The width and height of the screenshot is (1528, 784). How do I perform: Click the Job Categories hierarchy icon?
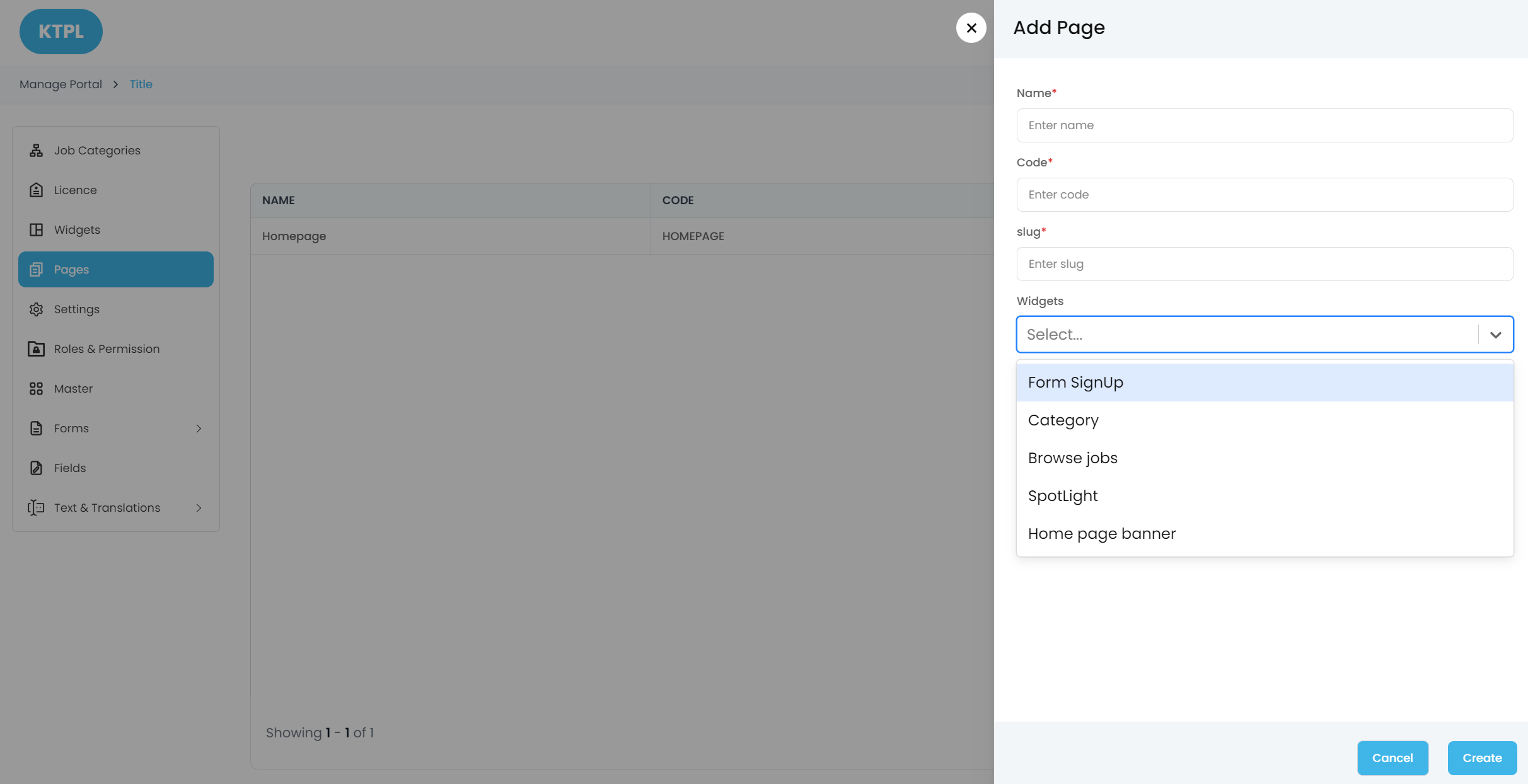click(36, 151)
